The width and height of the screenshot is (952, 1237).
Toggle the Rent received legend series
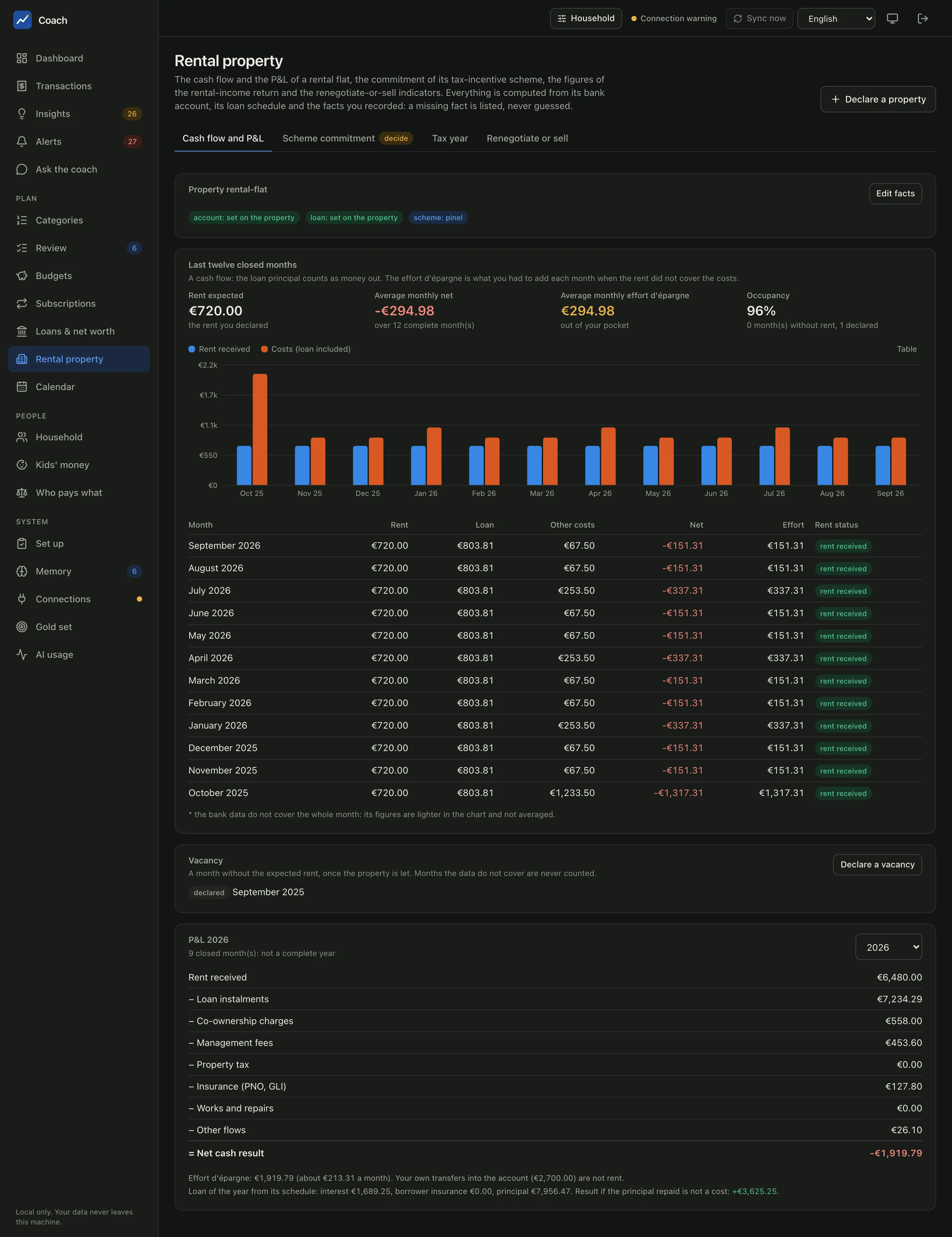pyautogui.click(x=219, y=349)
